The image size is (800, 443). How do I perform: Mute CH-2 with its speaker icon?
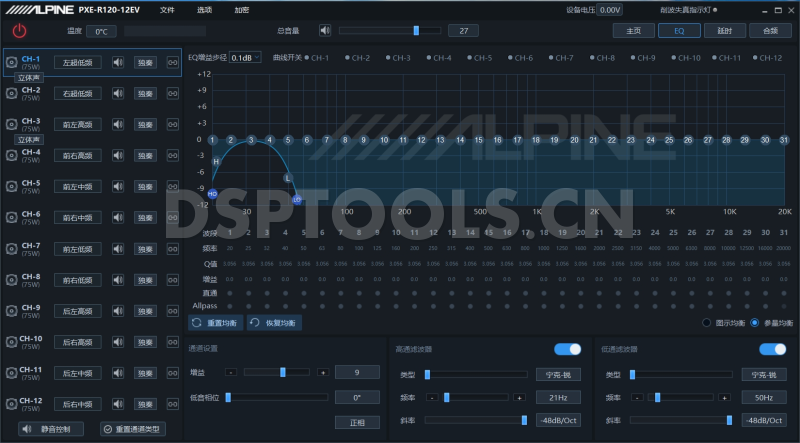click(x=118, y=93)
